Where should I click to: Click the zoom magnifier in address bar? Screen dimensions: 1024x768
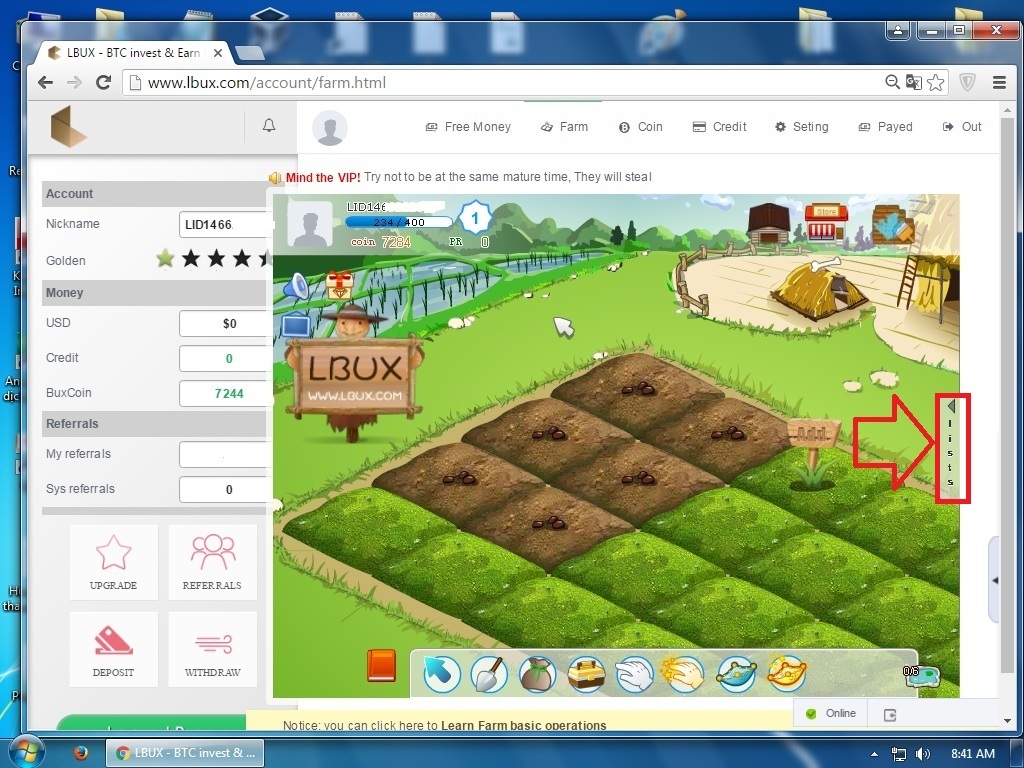pos(892,82)
